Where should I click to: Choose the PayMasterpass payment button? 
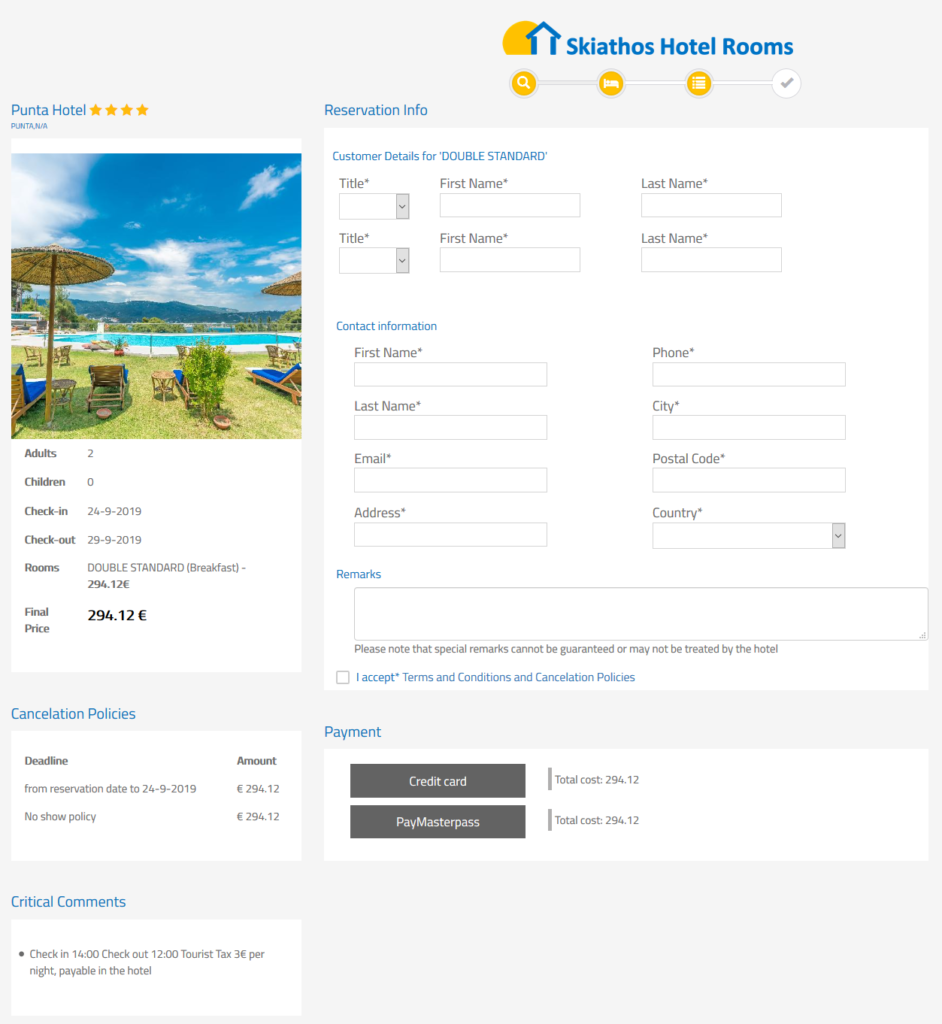(x=437, y=822)
